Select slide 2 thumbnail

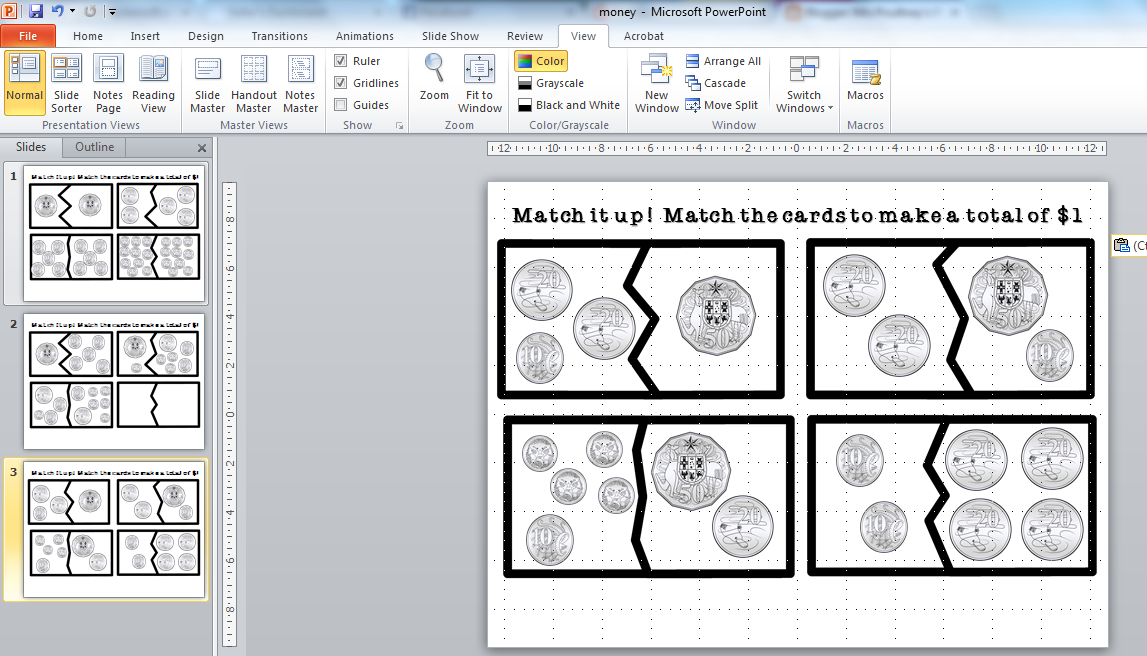[114, 381]
